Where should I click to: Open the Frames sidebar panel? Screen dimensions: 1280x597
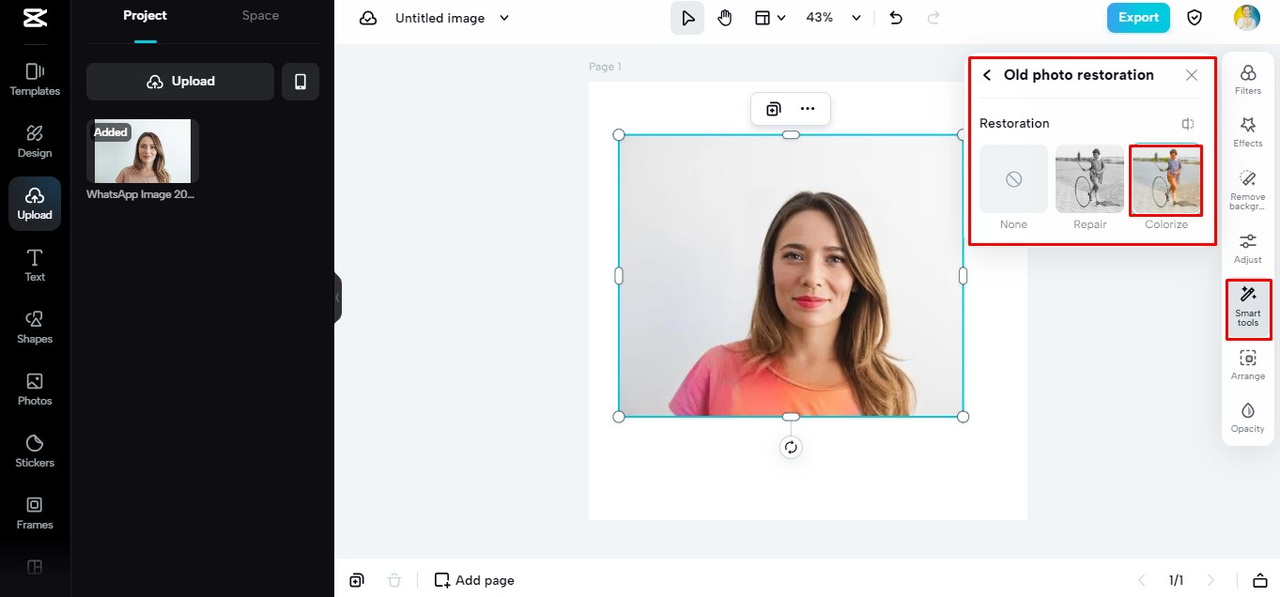pyautogui.click(x=35, y=514)
